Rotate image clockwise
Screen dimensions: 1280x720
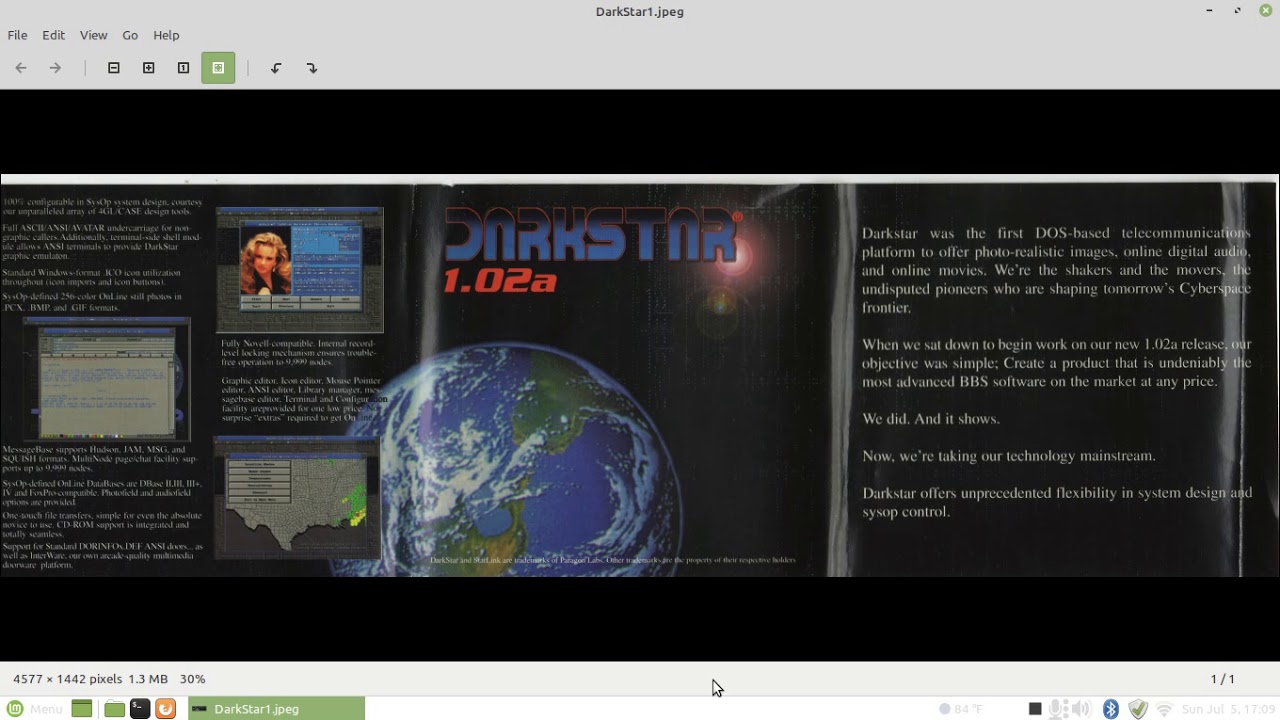click(x=311, y=68)
